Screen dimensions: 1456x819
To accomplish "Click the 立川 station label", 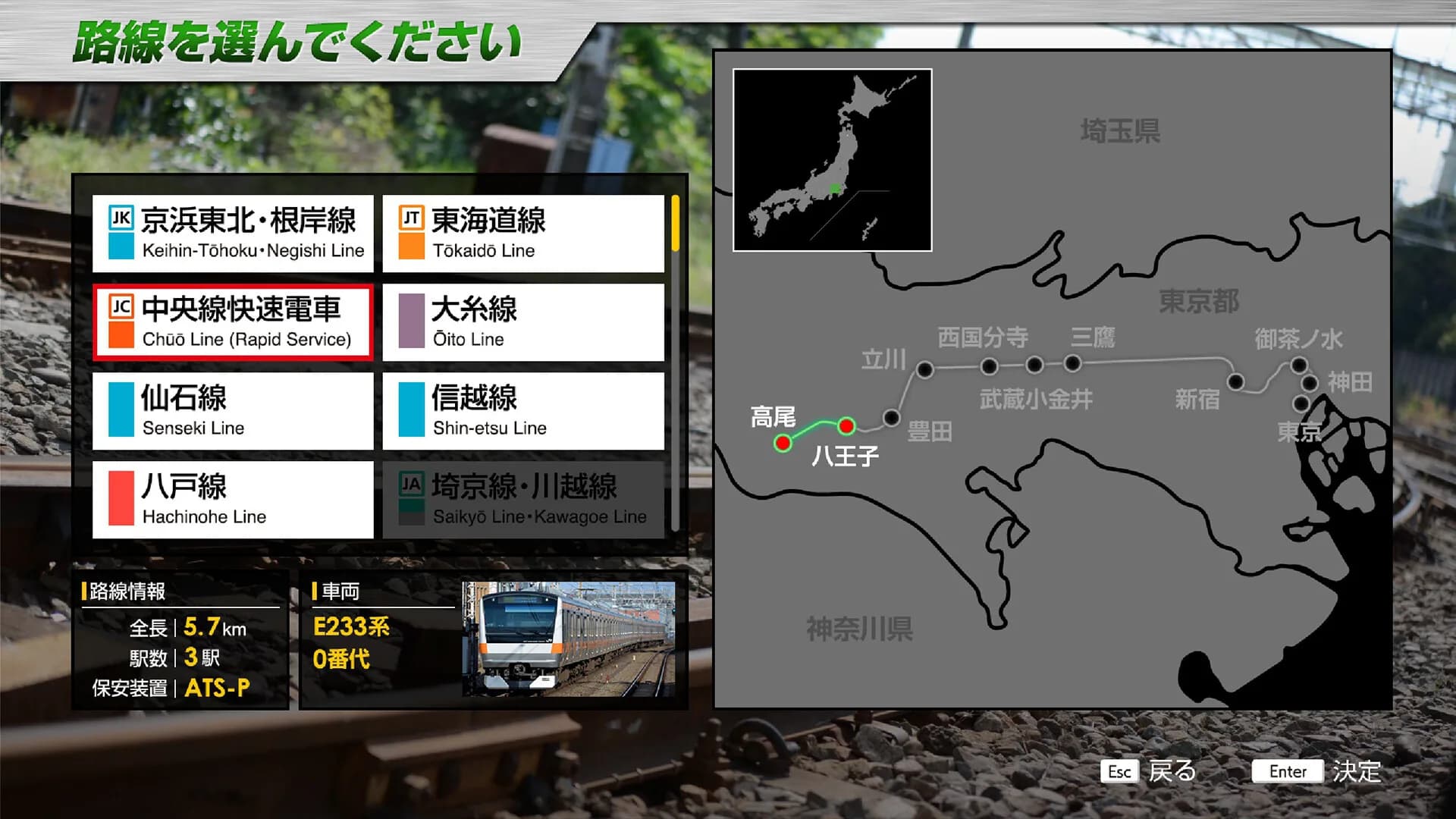I will coord(883,359).
